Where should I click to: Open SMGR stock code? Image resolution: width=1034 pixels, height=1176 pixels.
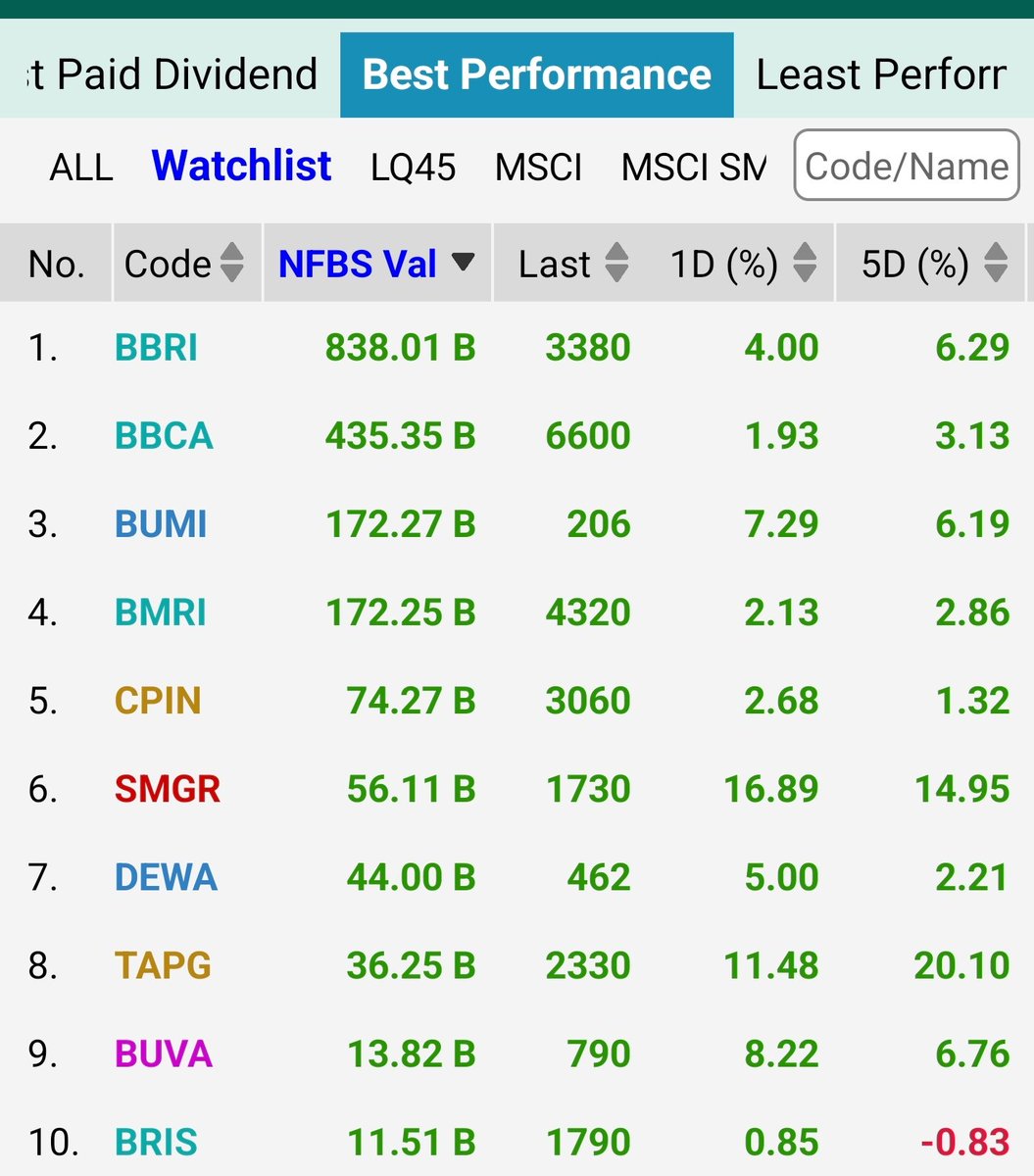168,789
